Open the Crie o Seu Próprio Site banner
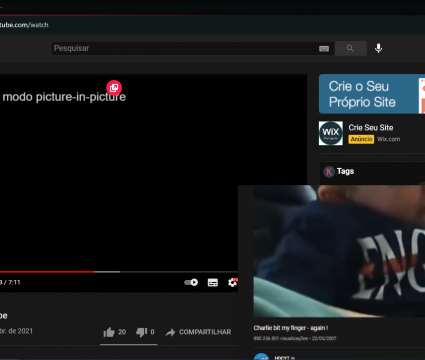425x360 pixels. (x=372, y=94)
